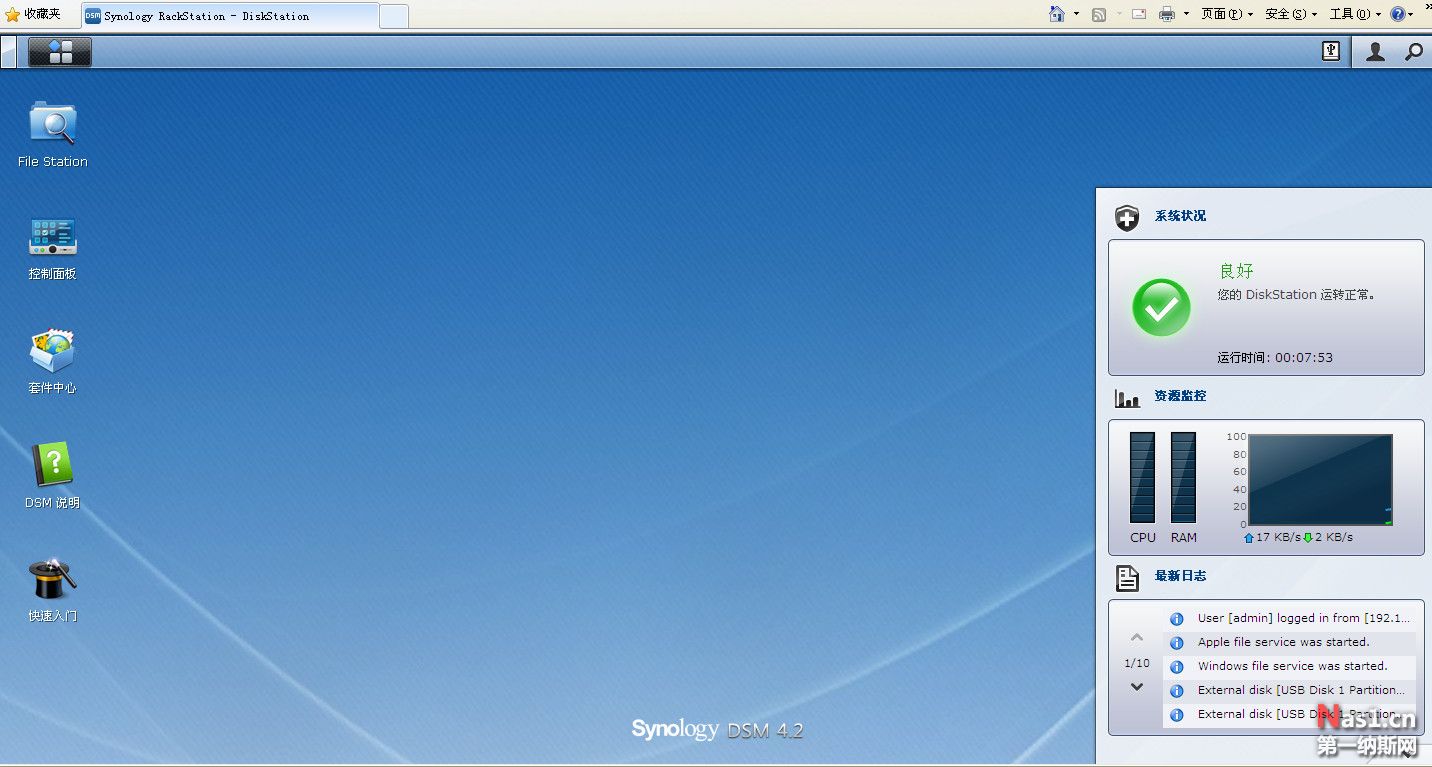Show previous log page with up chevron
1432x767 pixels.
1137,637
